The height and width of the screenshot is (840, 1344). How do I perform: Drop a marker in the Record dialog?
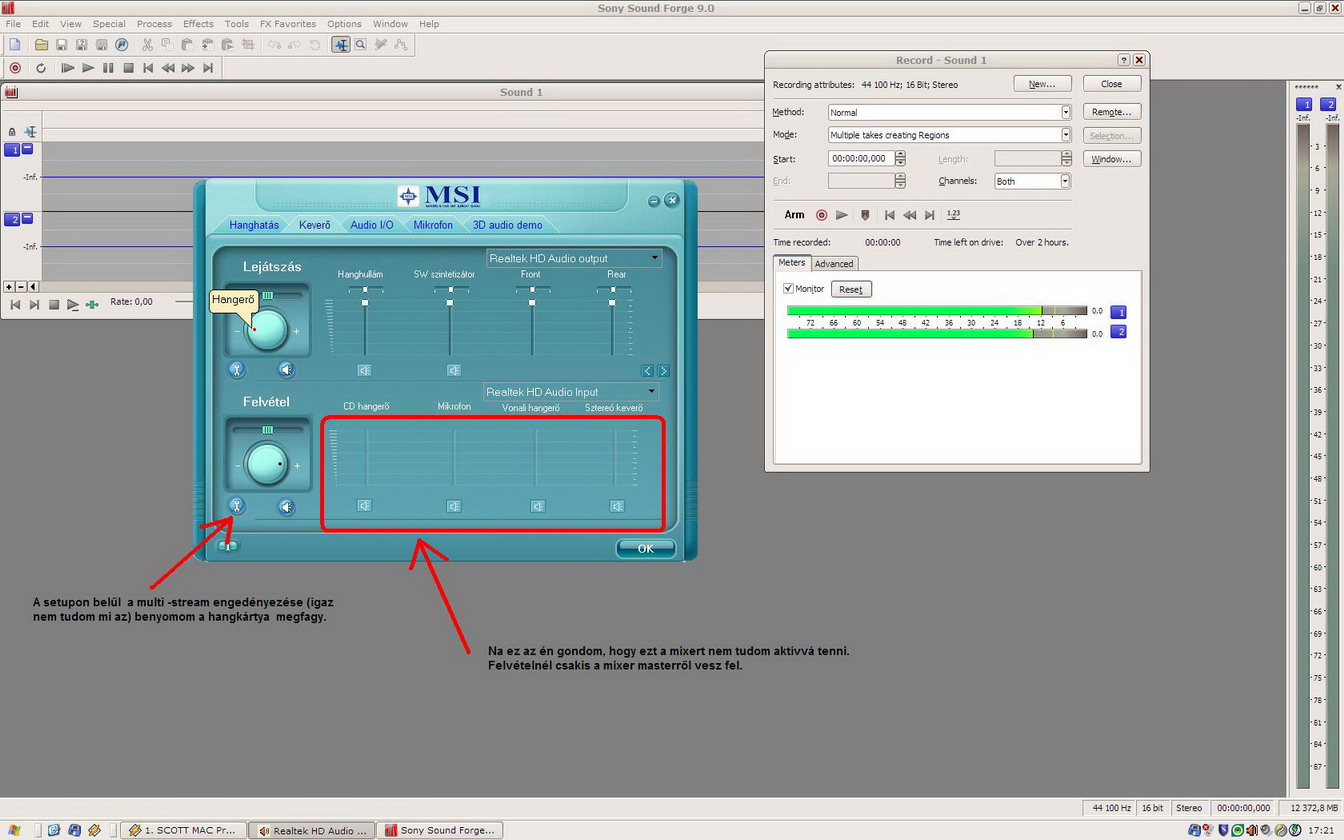865,214
